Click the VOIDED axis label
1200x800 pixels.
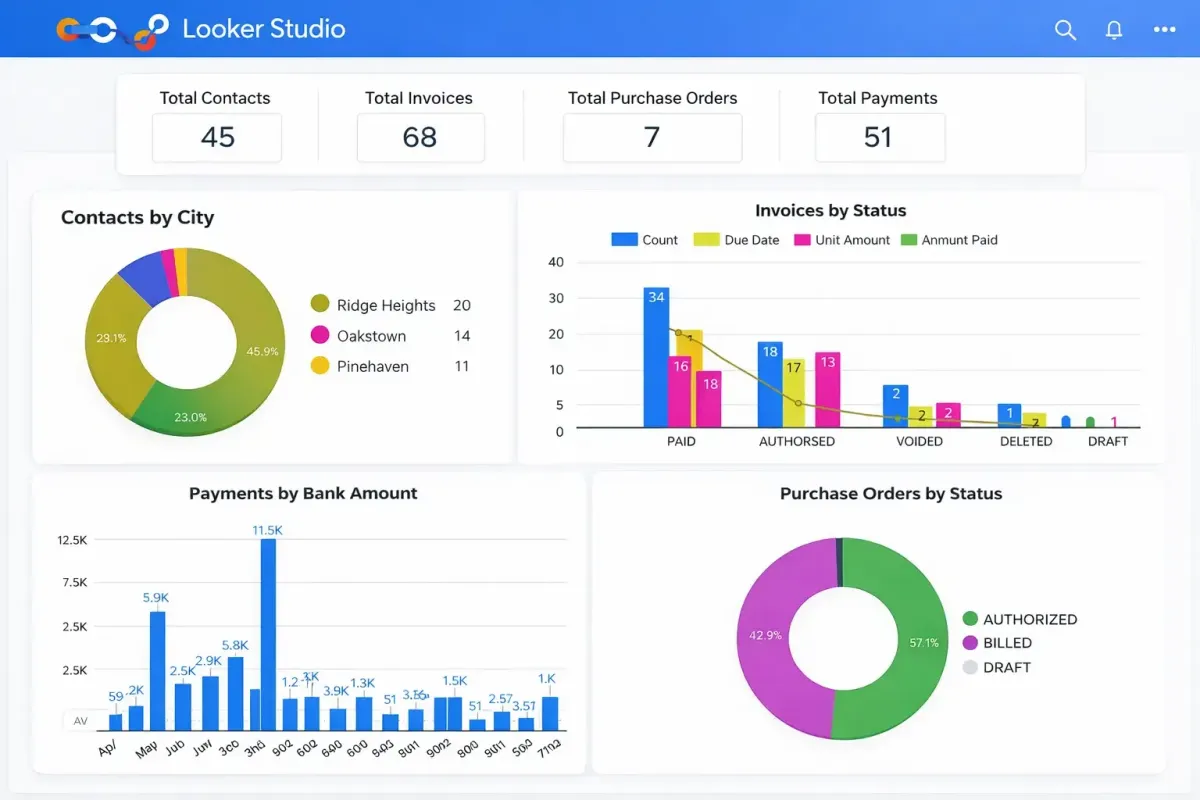(x=919, y=441)
